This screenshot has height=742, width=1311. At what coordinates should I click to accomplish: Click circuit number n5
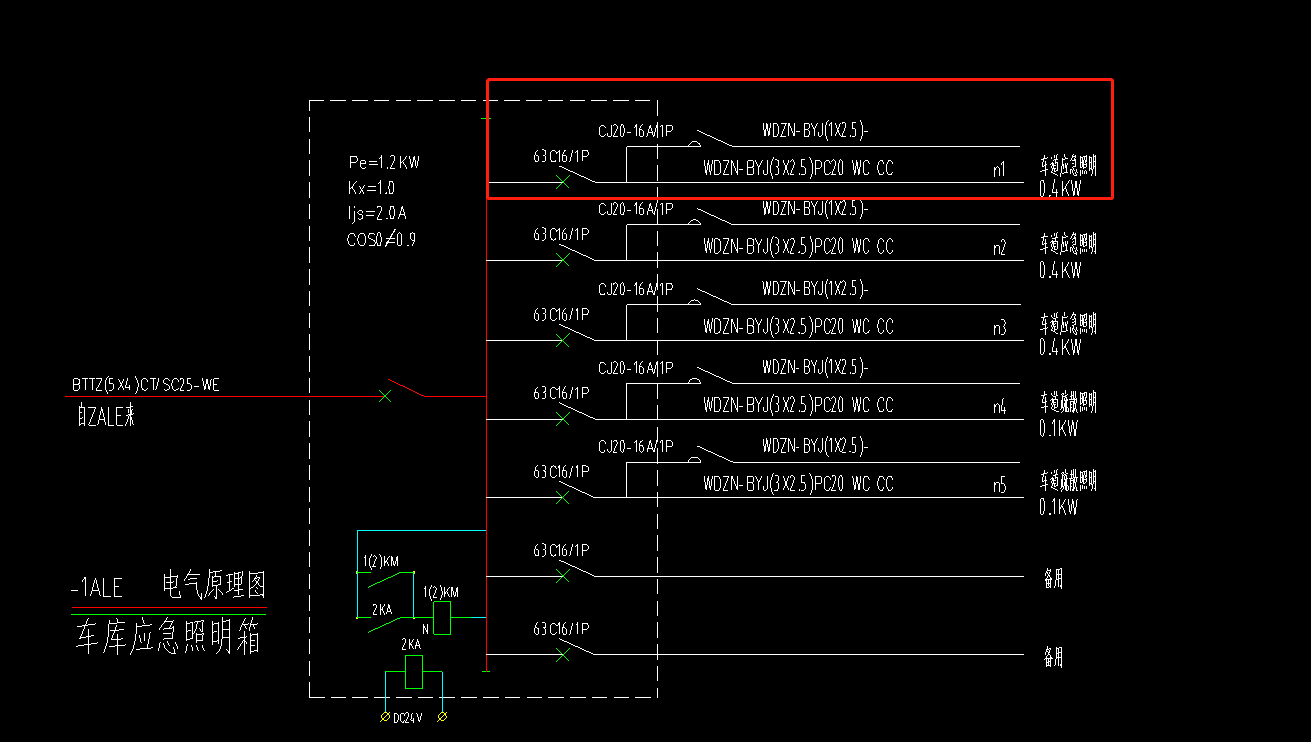click(999, 486)
